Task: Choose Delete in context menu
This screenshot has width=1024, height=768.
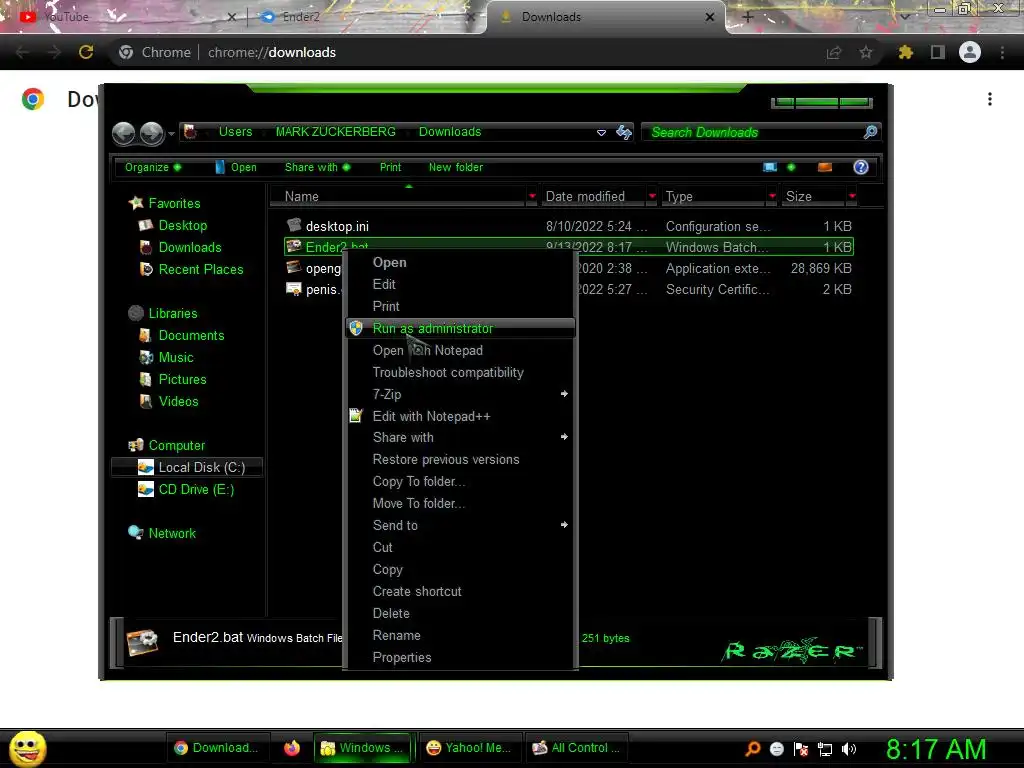Action: pos(460,613)
